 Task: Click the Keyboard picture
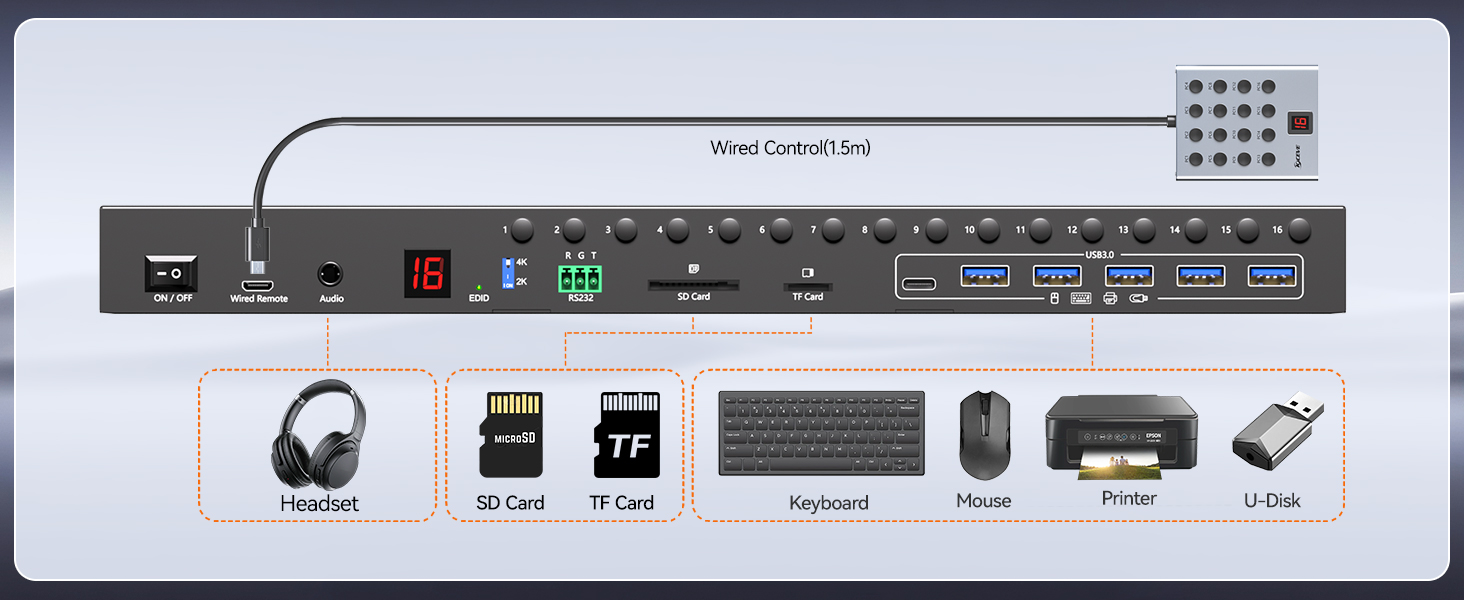822,433
